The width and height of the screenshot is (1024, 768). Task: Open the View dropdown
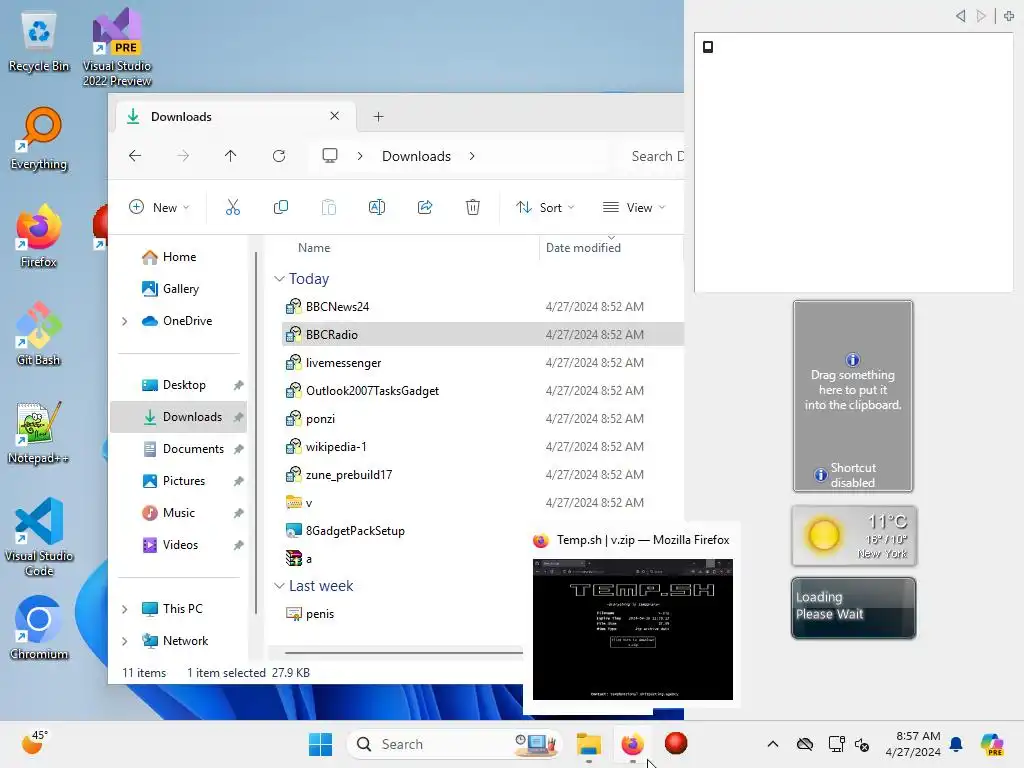coord(633,208)
